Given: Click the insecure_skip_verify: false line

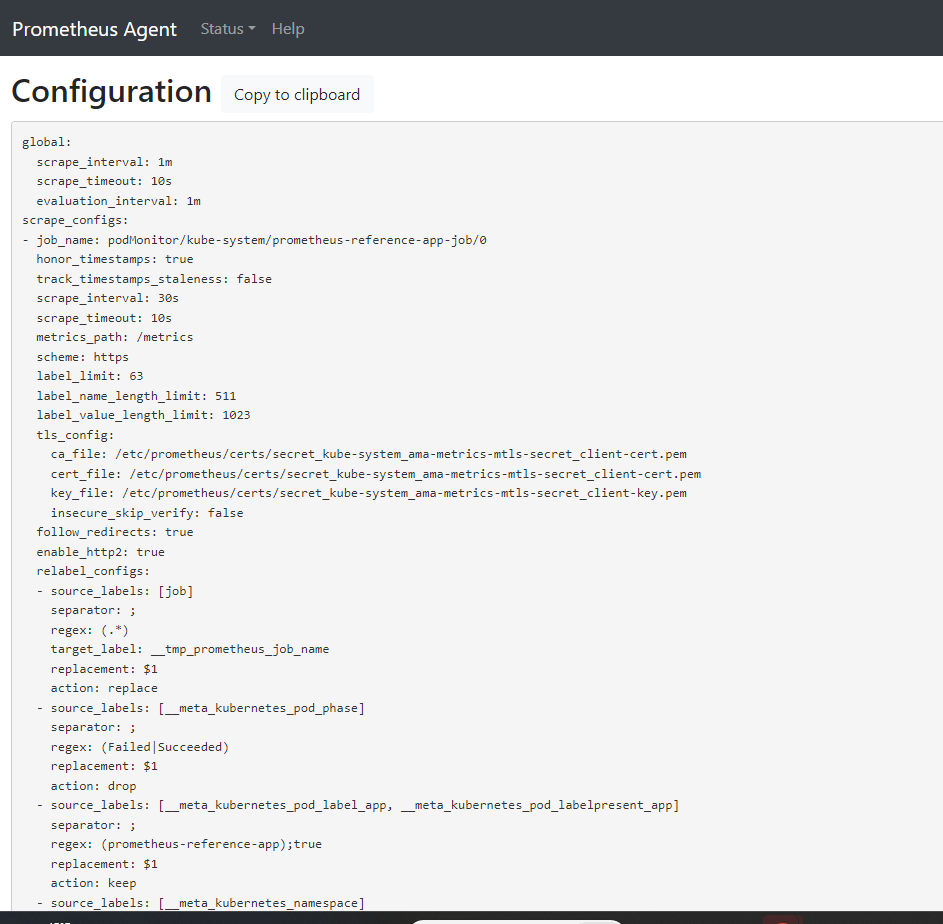Looking at the screenshot, I should coord(147,513).
